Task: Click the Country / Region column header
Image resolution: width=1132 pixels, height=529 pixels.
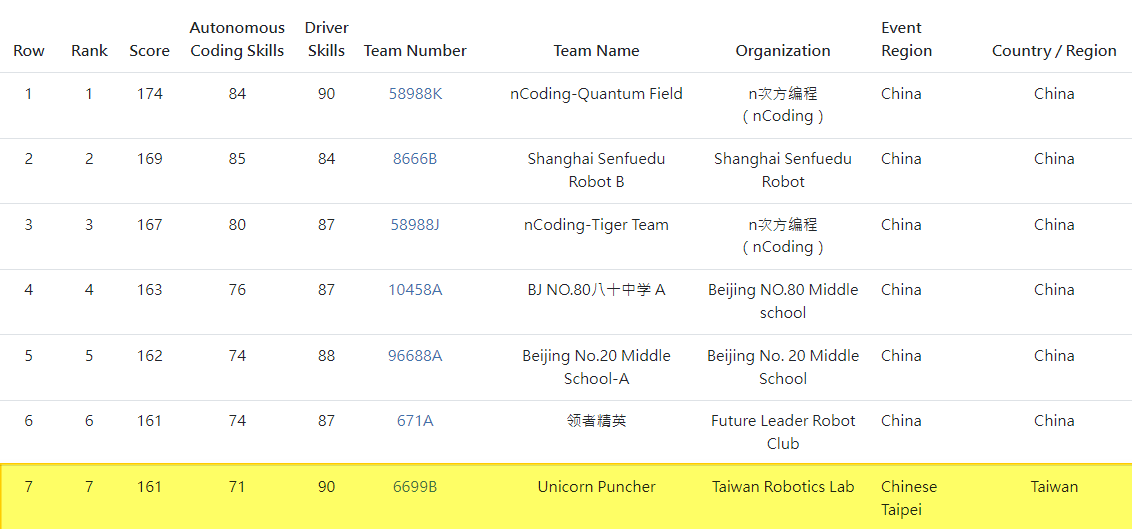Action: tap(1054, 51)
